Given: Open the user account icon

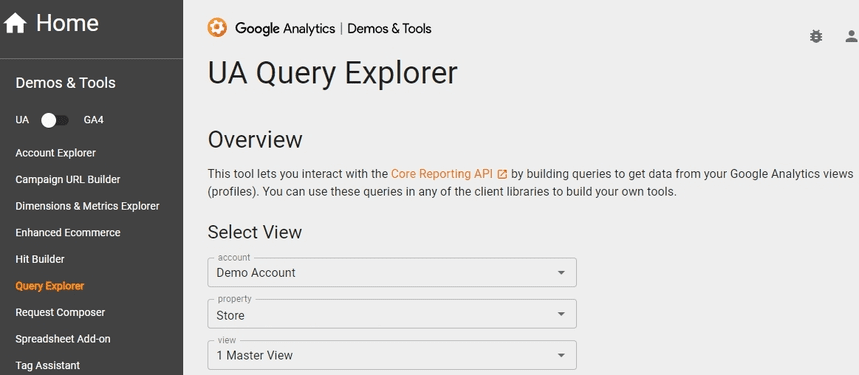Looking at the screenshot, I should pyautogui.click(x=851, y=37).
